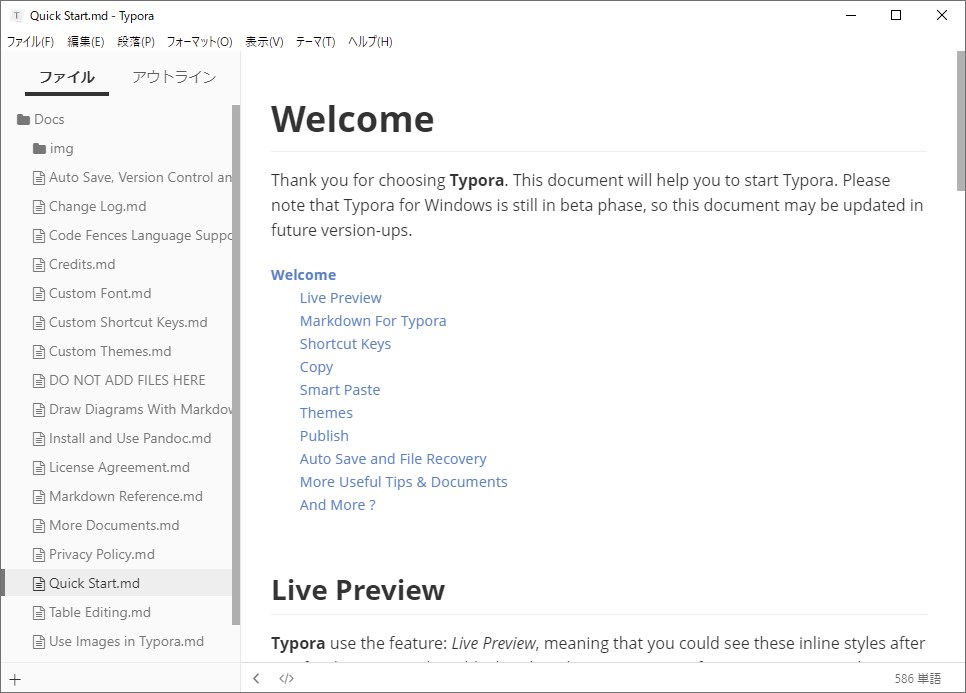Collapse the Docs folder tree
The width and height of the screenshot is (966, 693).
(x=49, y=120)
